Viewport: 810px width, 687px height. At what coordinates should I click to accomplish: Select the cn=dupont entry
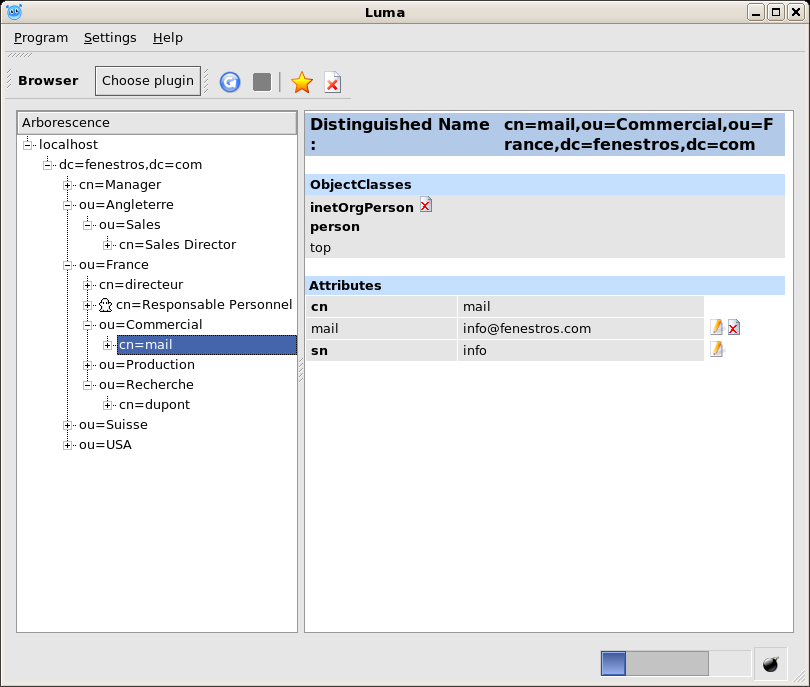(154, 405)
